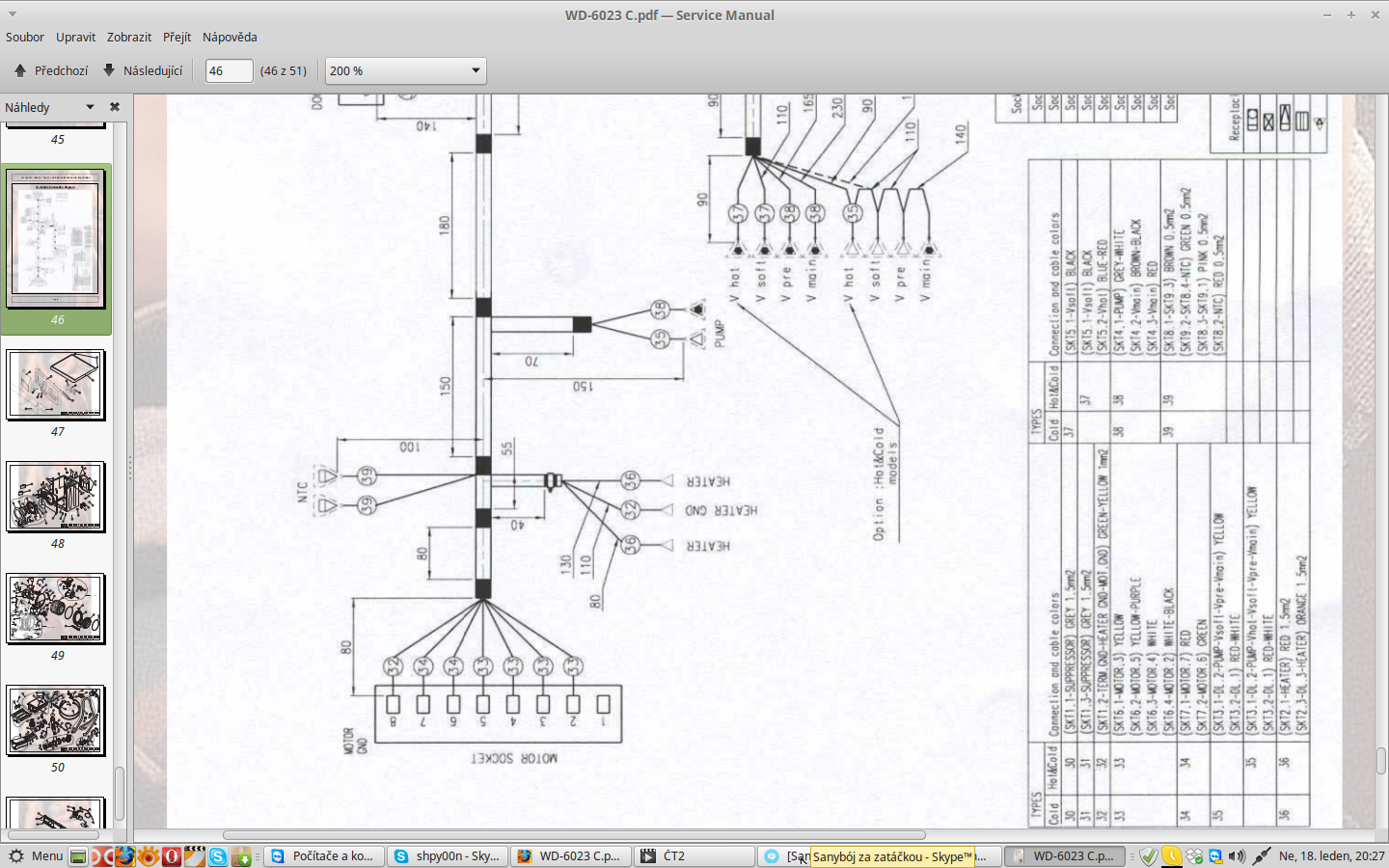1389x868 pixels.
Task: Go to next page with Následující button
Action: click(143, 70)
